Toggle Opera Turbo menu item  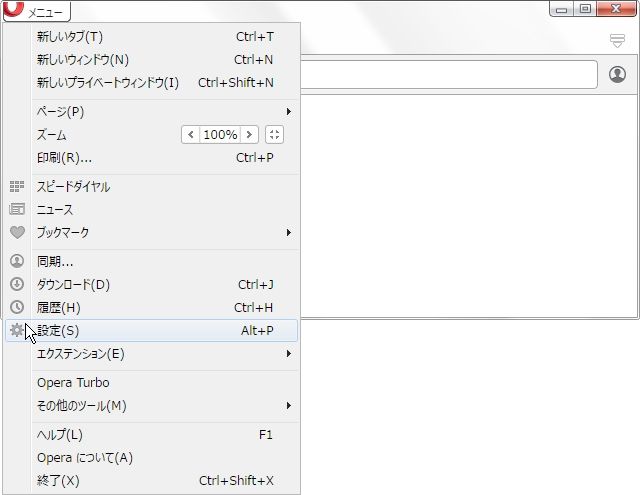click(x=152, y=383)
